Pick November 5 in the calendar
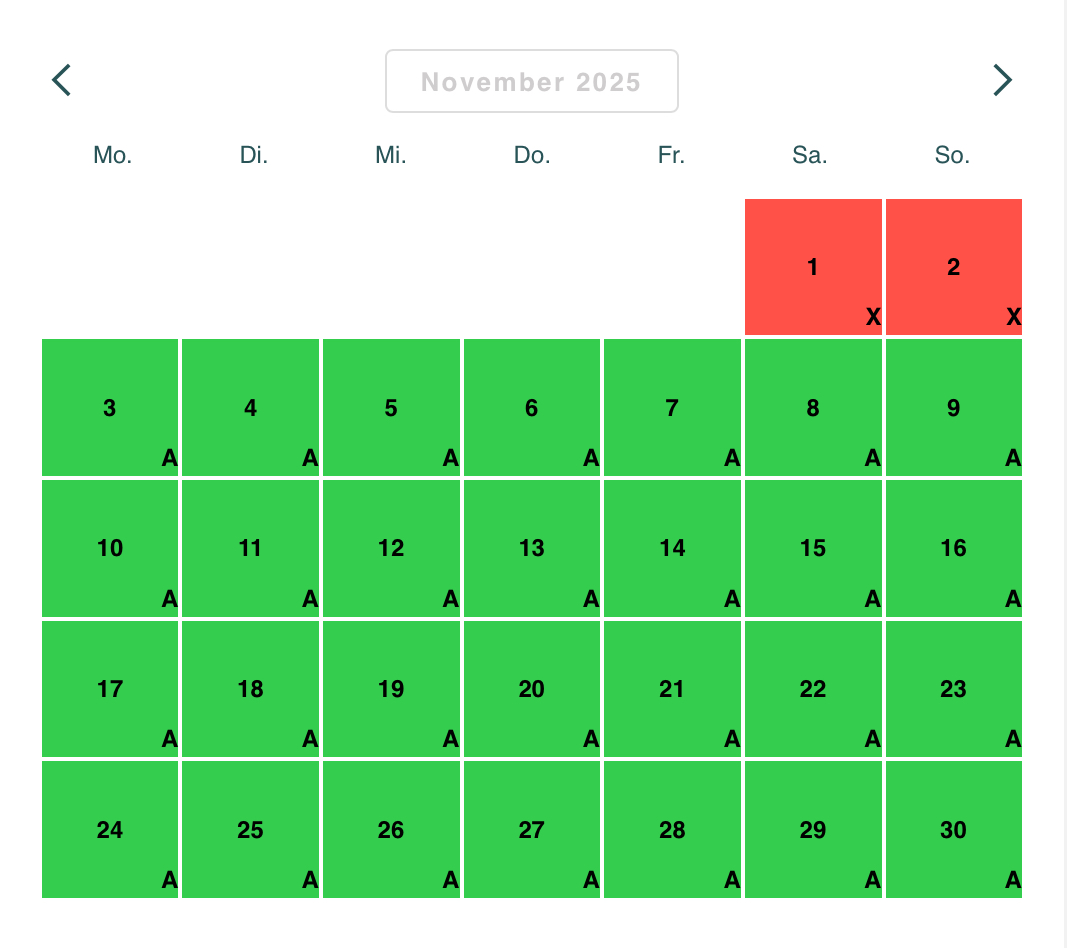Screen dimensions: 1067x948 [391, 408]
